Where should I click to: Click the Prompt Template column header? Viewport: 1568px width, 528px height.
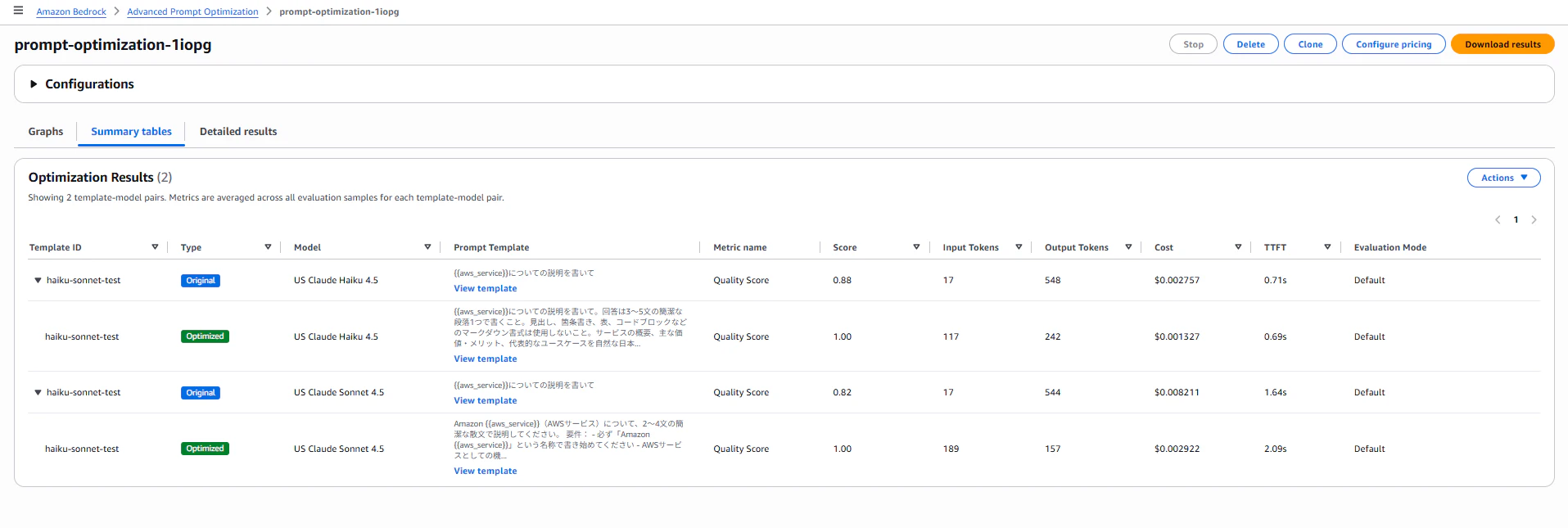(491, 247)
